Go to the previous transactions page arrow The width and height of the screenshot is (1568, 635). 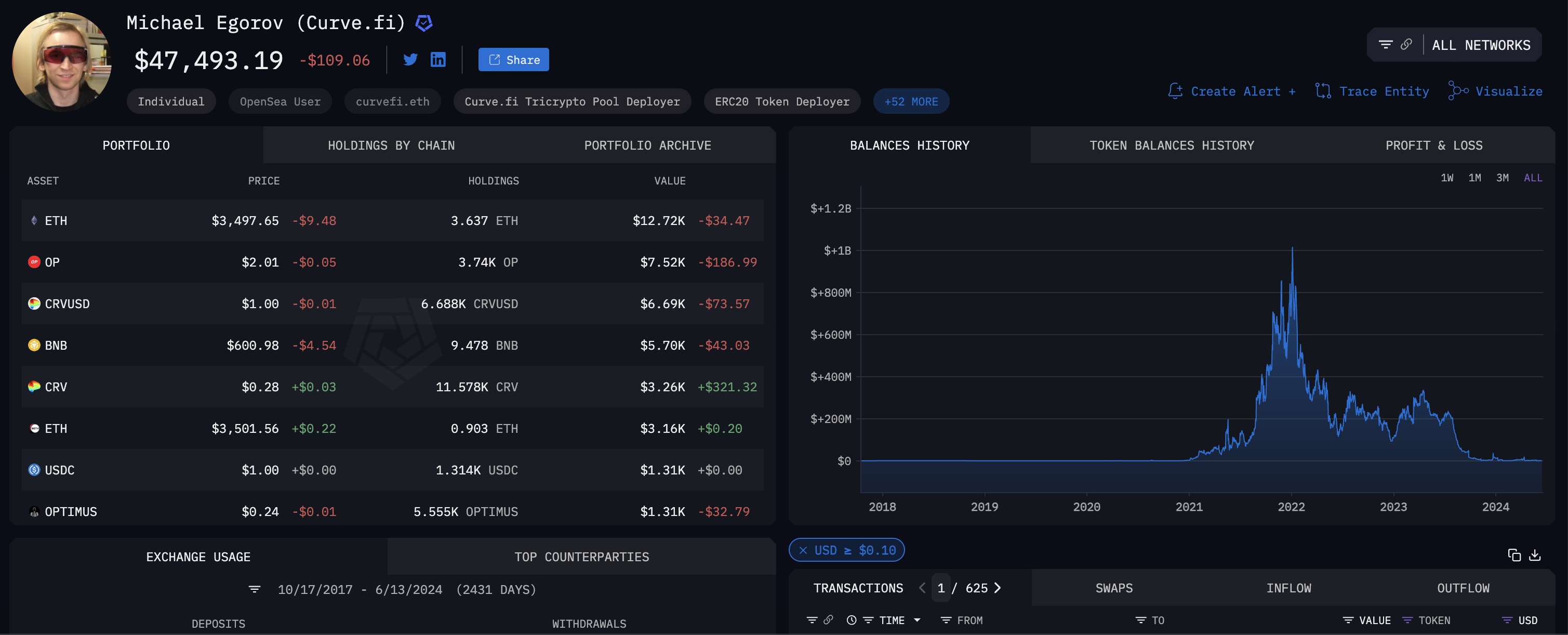click(x=922, y=588)
